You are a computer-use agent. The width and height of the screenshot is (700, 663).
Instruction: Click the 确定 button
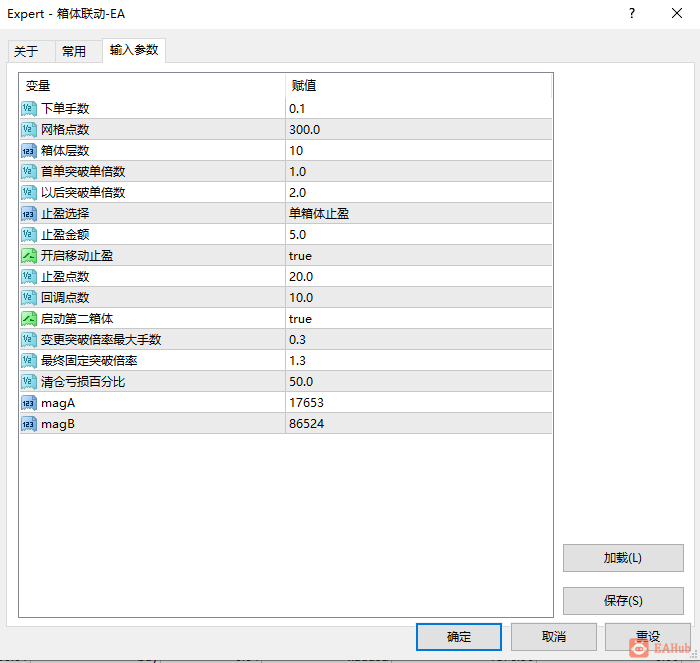coord(458,637)
